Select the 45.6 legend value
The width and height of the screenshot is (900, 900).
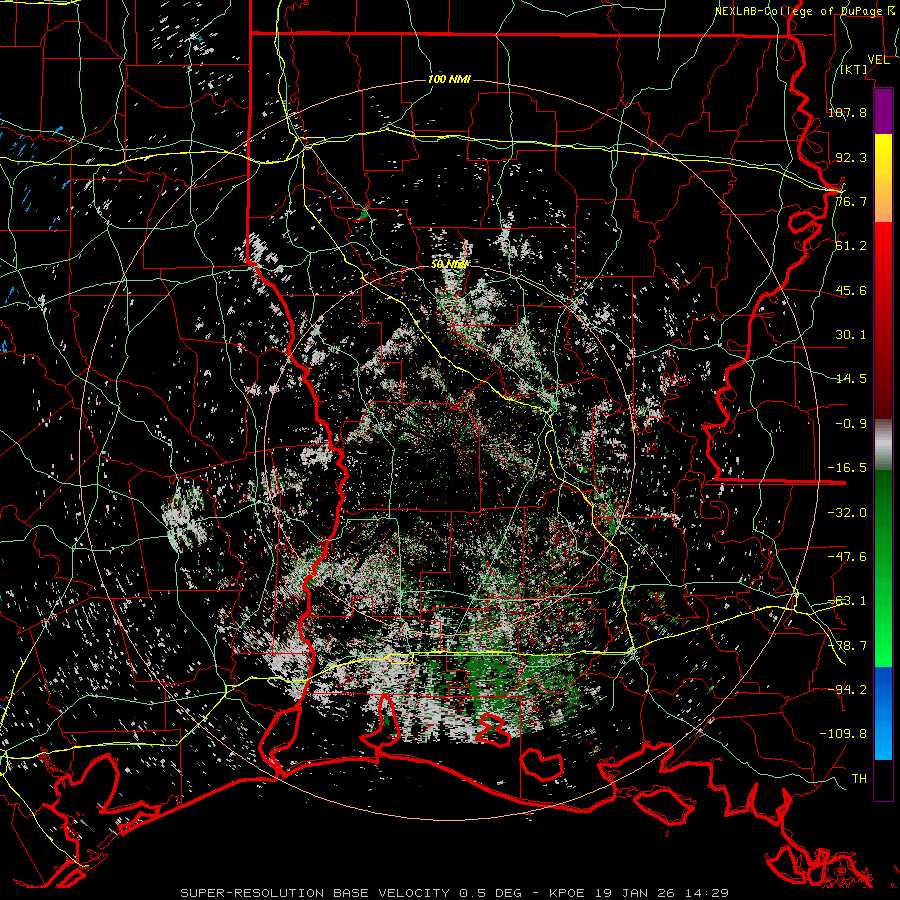[851, 290]
